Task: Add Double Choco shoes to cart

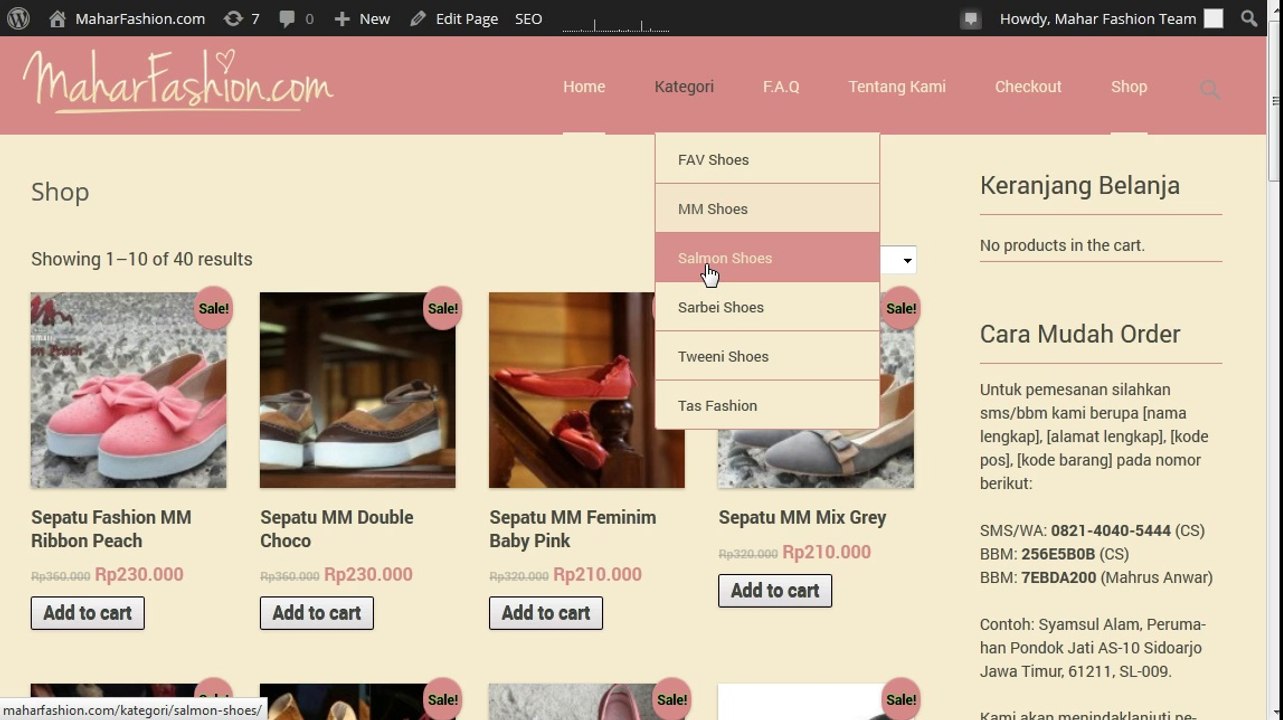Action: (x=317, y=613)
